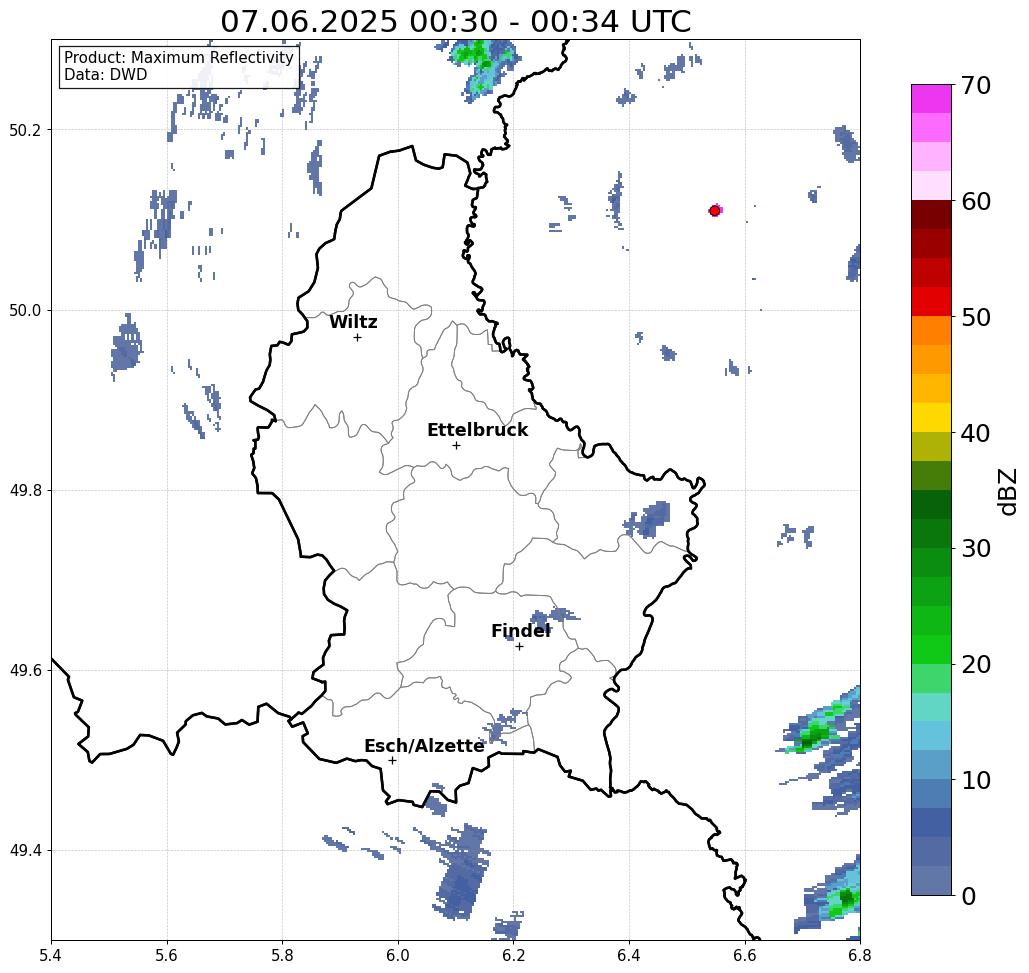
Task: Click the longitude tick label 6.8
Action: point(860,955)
